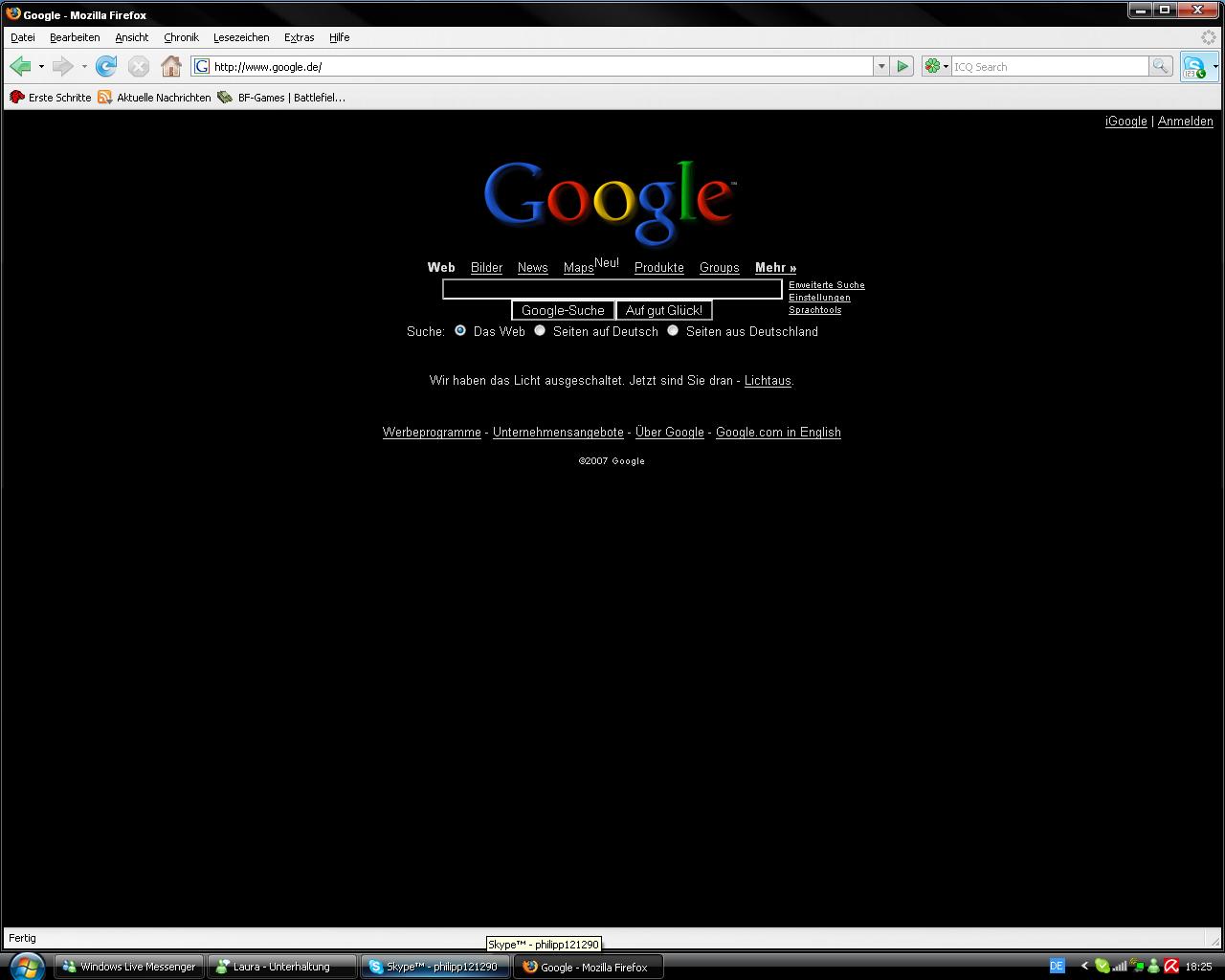
Task: Open the Extras menu
Action: (x=299, y=37)
